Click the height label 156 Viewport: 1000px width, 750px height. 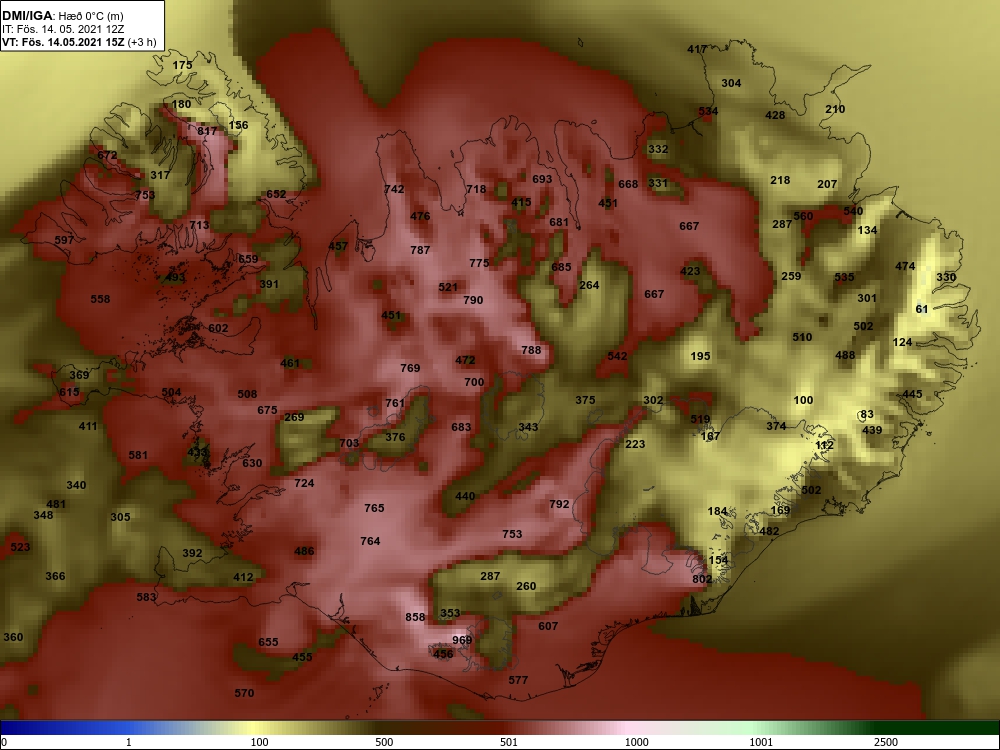pos(239,125)
